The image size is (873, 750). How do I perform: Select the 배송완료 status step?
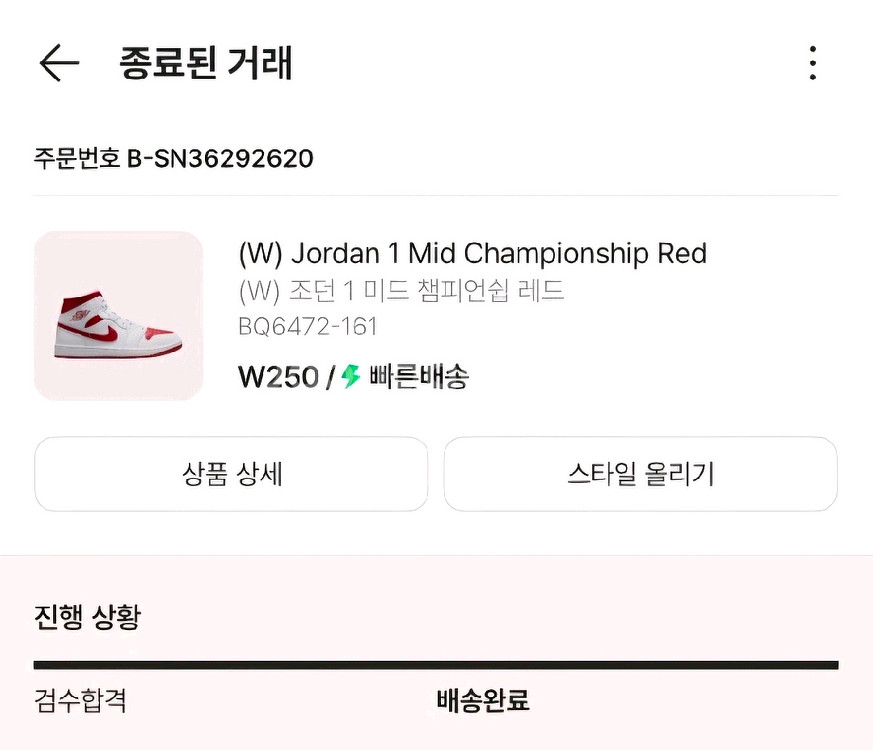click(483, 701)
